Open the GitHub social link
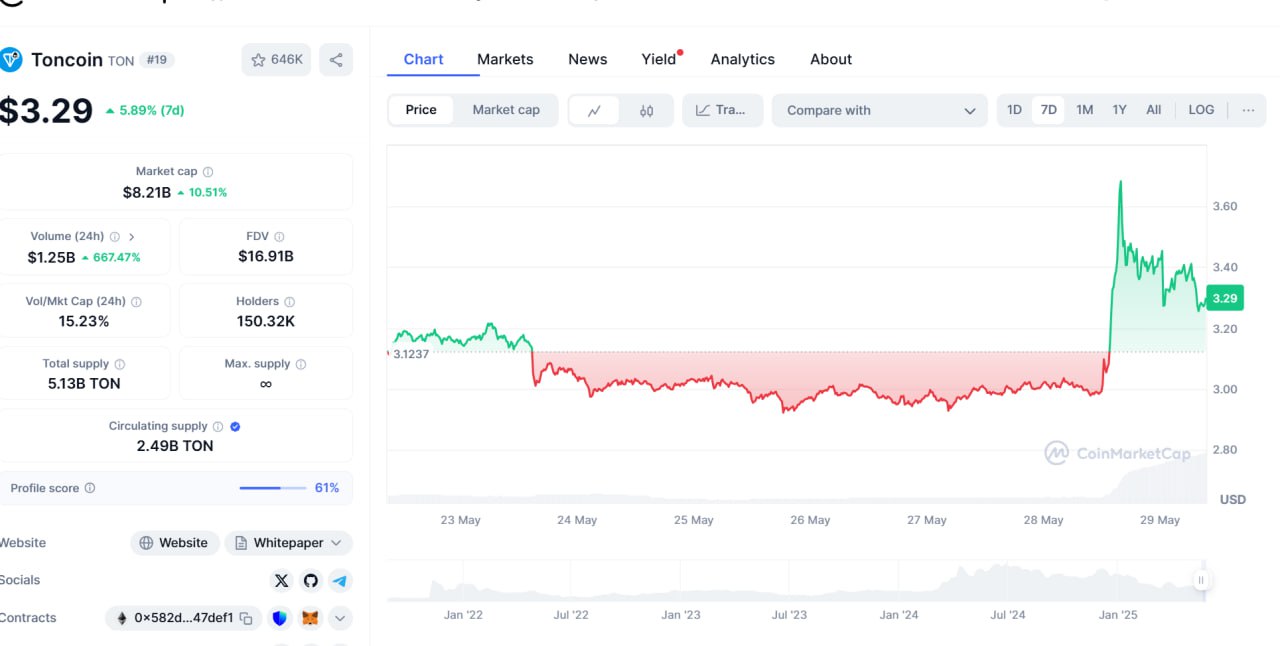 coord(311,581)
